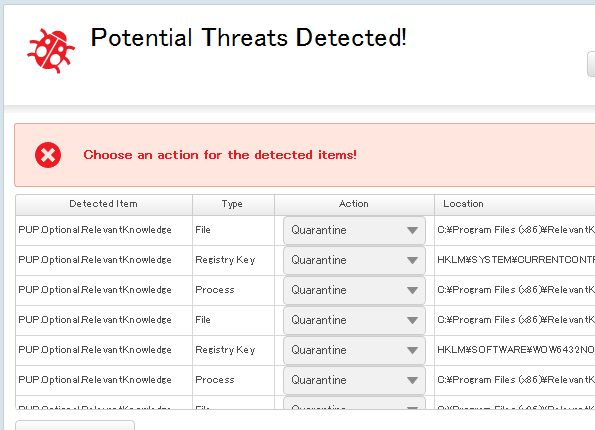This screenshot has height=430, width=595.
Task: Click the partially visible button at top right
Action: [591, 64]
